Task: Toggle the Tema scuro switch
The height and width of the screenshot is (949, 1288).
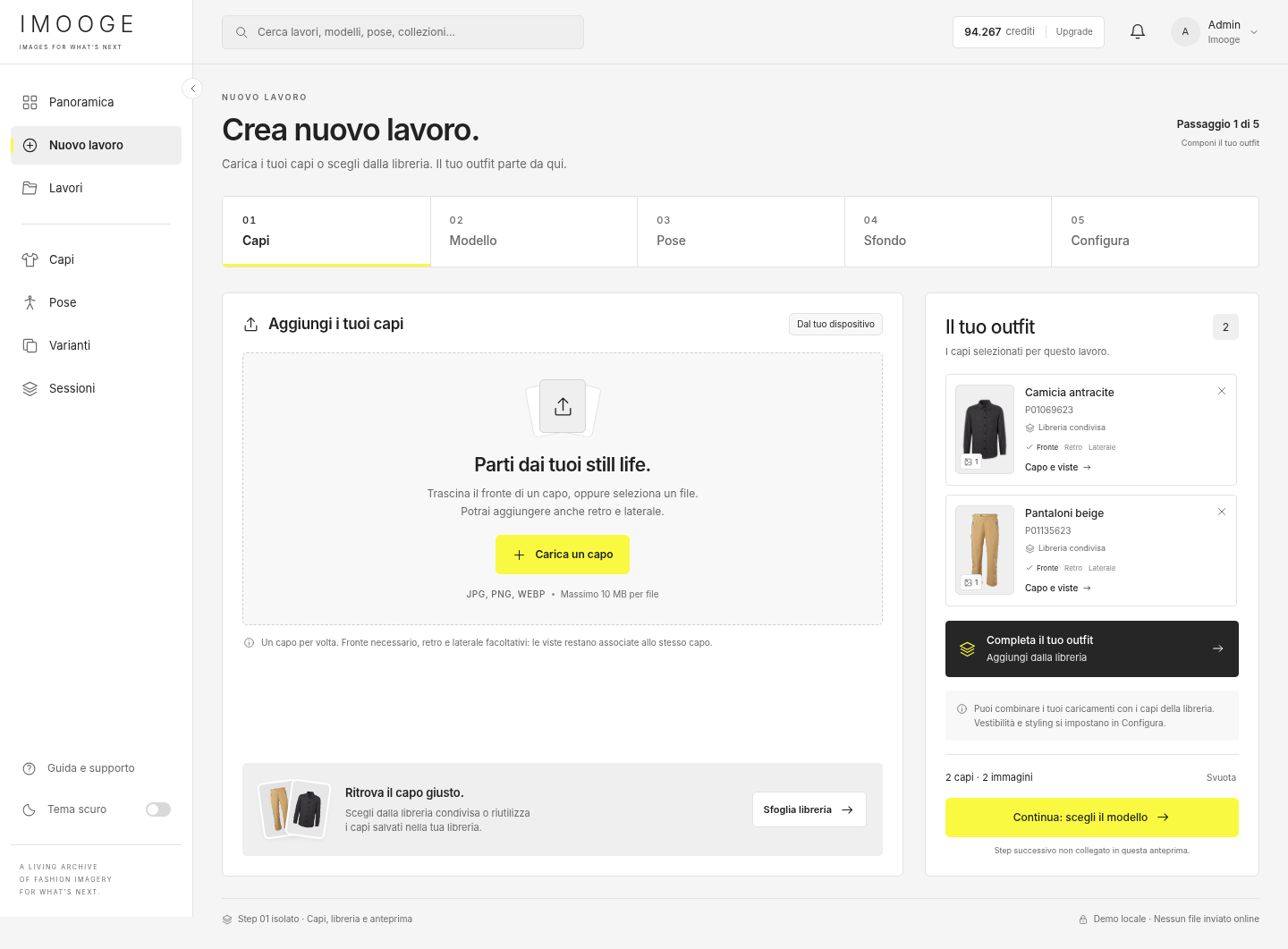Action: (158, 809)
